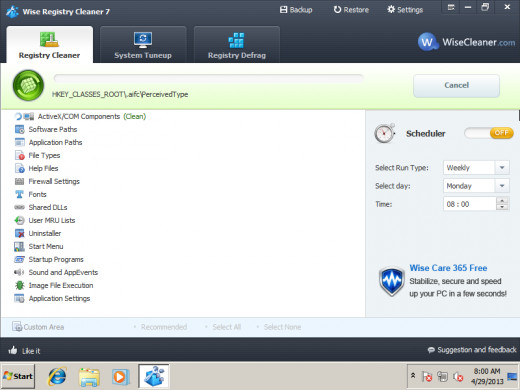Open the skin menu icon in title bar
Screen dimensions: 520x390
451,7
